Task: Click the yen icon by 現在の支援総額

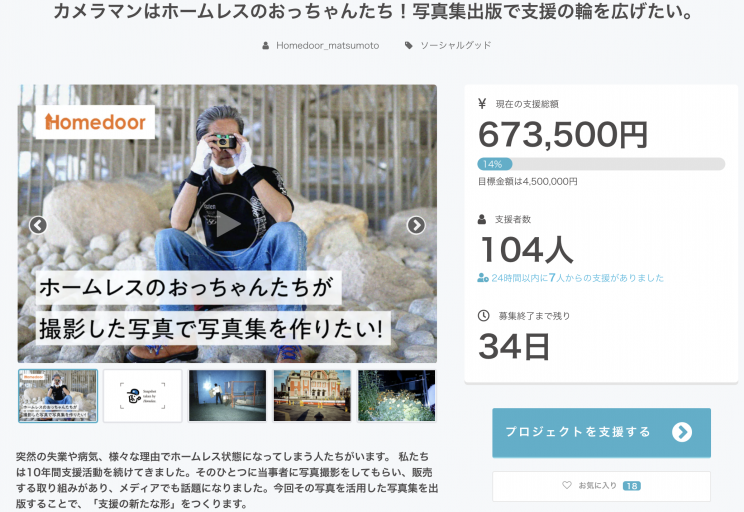Action: tap(482, 103)
